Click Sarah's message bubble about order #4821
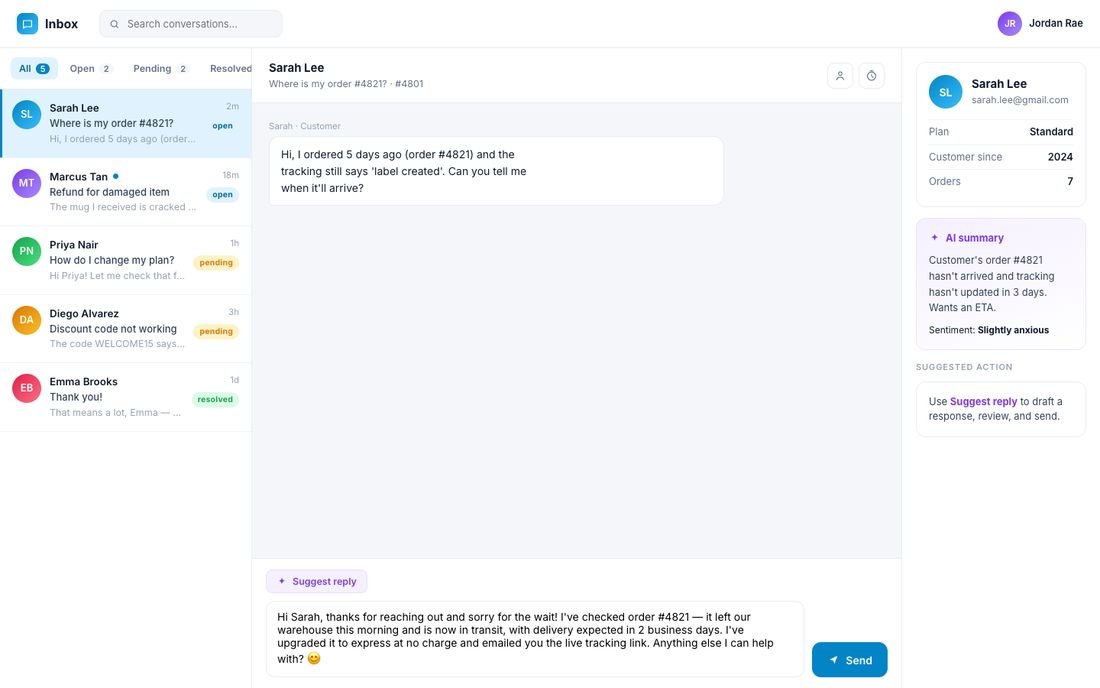The height and width of the screenshot is (688, 1100). [496, 171]
